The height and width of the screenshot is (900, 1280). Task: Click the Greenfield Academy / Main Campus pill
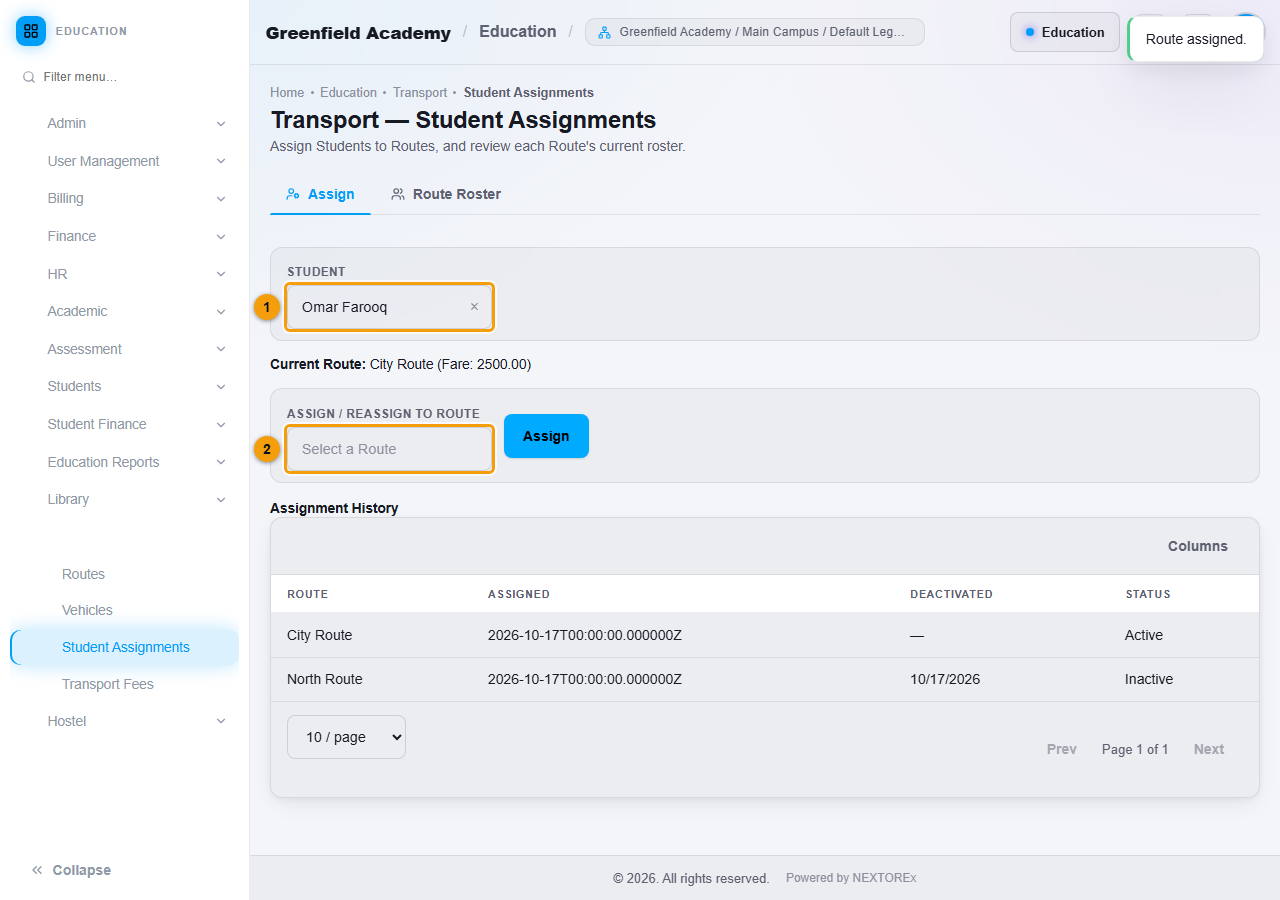755,32
